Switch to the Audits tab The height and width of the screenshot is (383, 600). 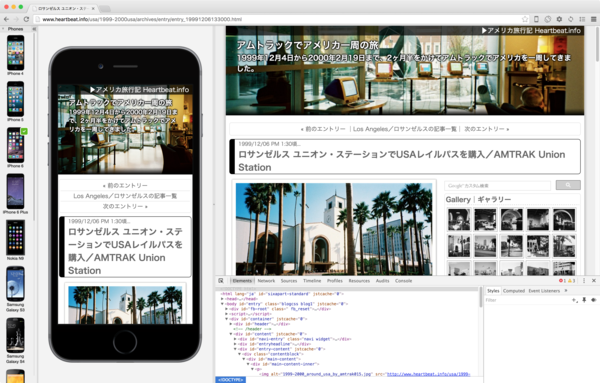pos(382,281)
